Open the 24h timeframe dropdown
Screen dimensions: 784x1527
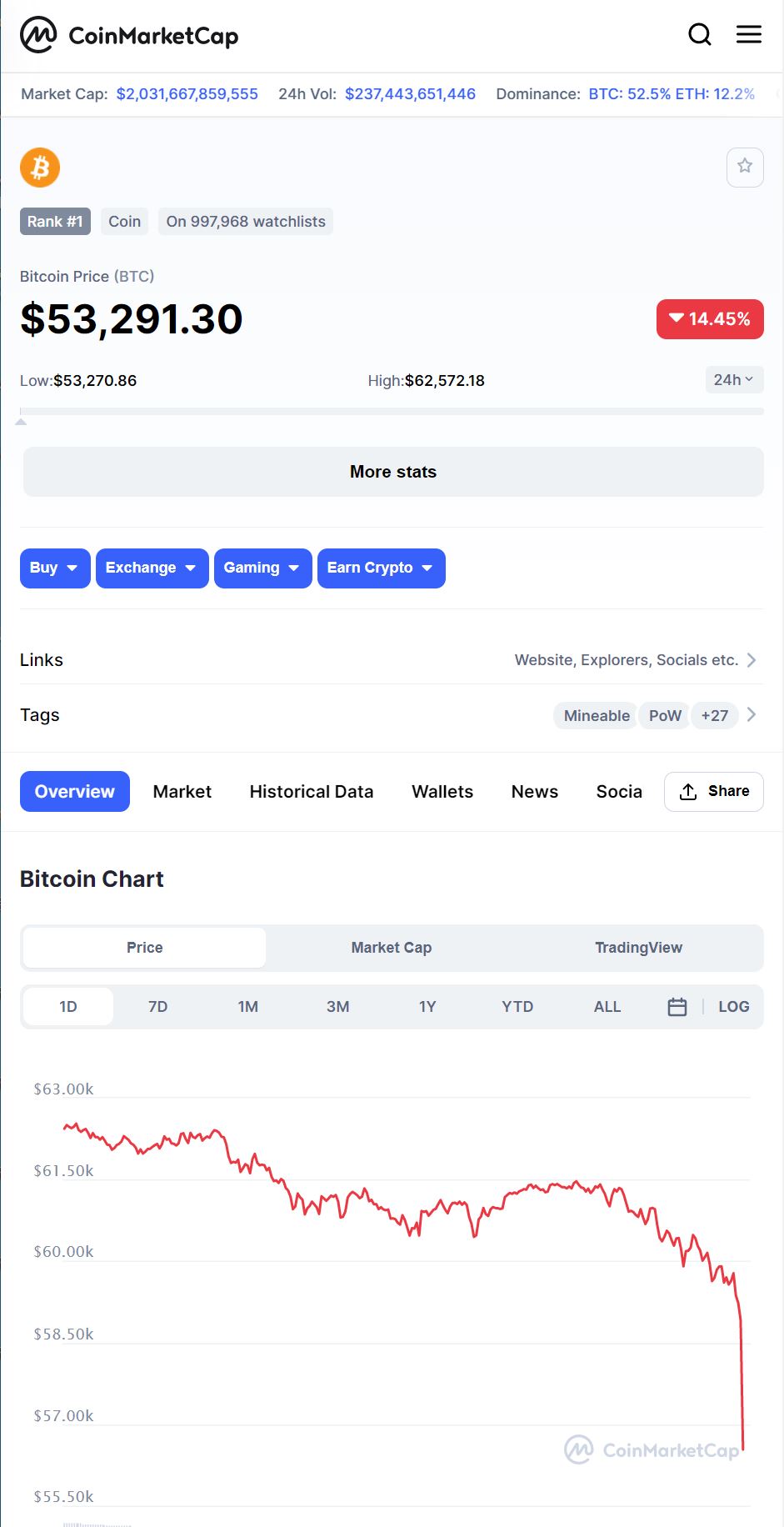point(733,380)
